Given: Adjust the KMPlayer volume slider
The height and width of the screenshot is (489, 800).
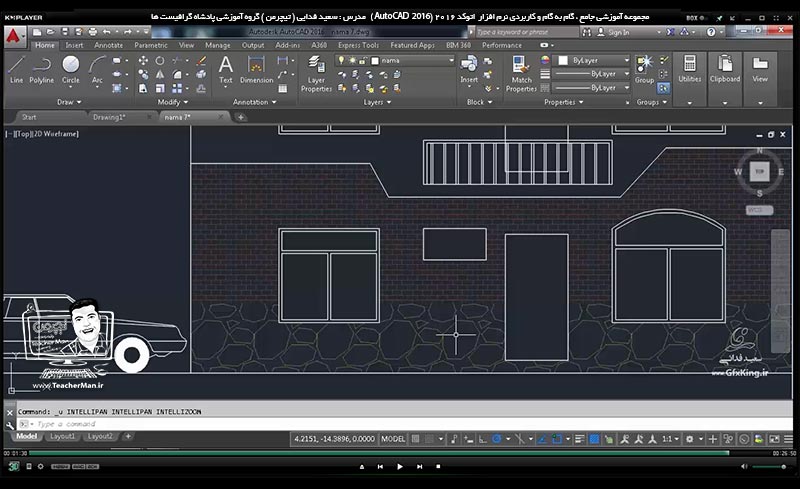Looking at the screenshot, I should click(769, 467).
